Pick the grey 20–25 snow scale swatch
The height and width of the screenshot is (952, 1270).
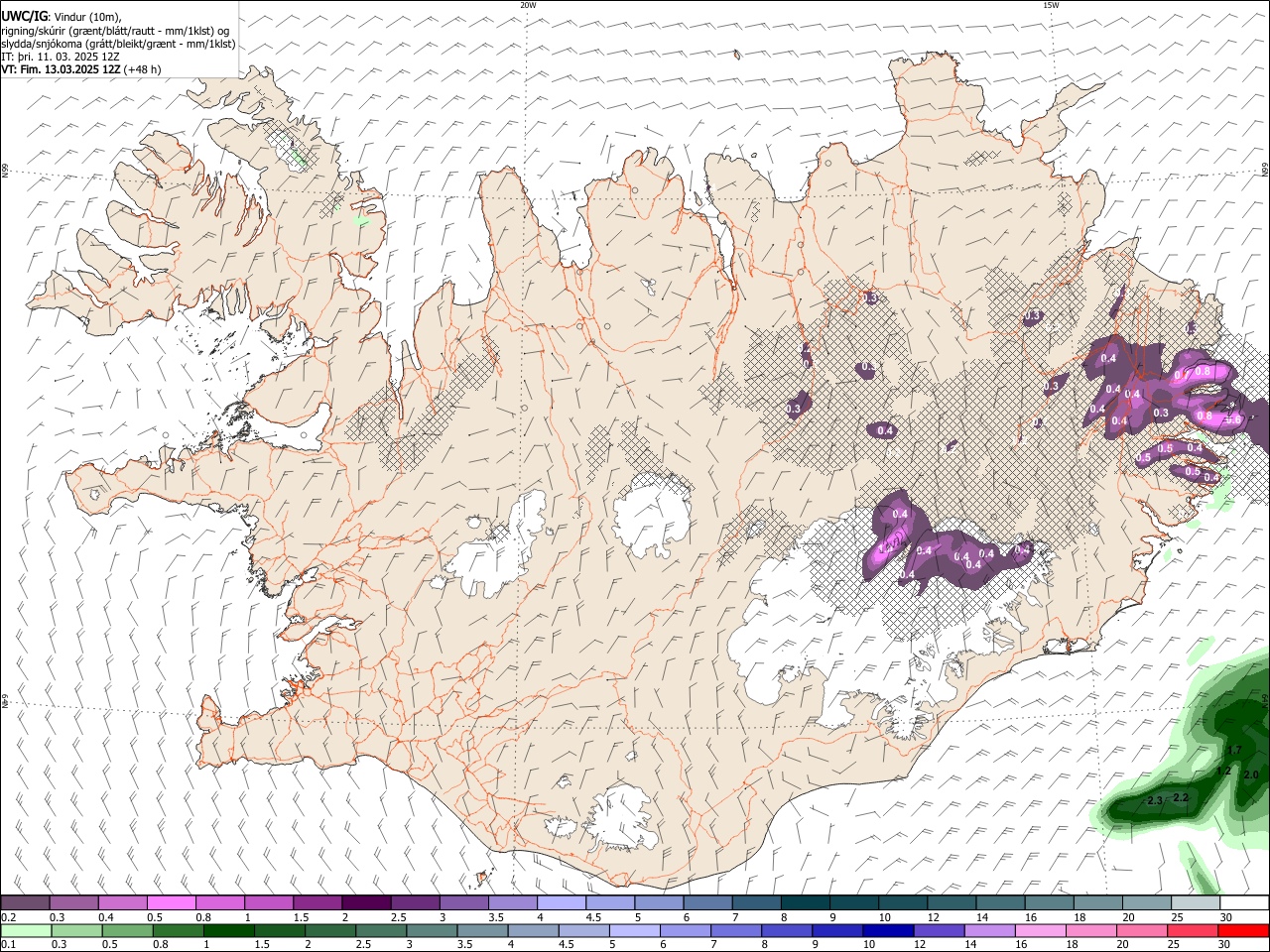pos(1146,903)
